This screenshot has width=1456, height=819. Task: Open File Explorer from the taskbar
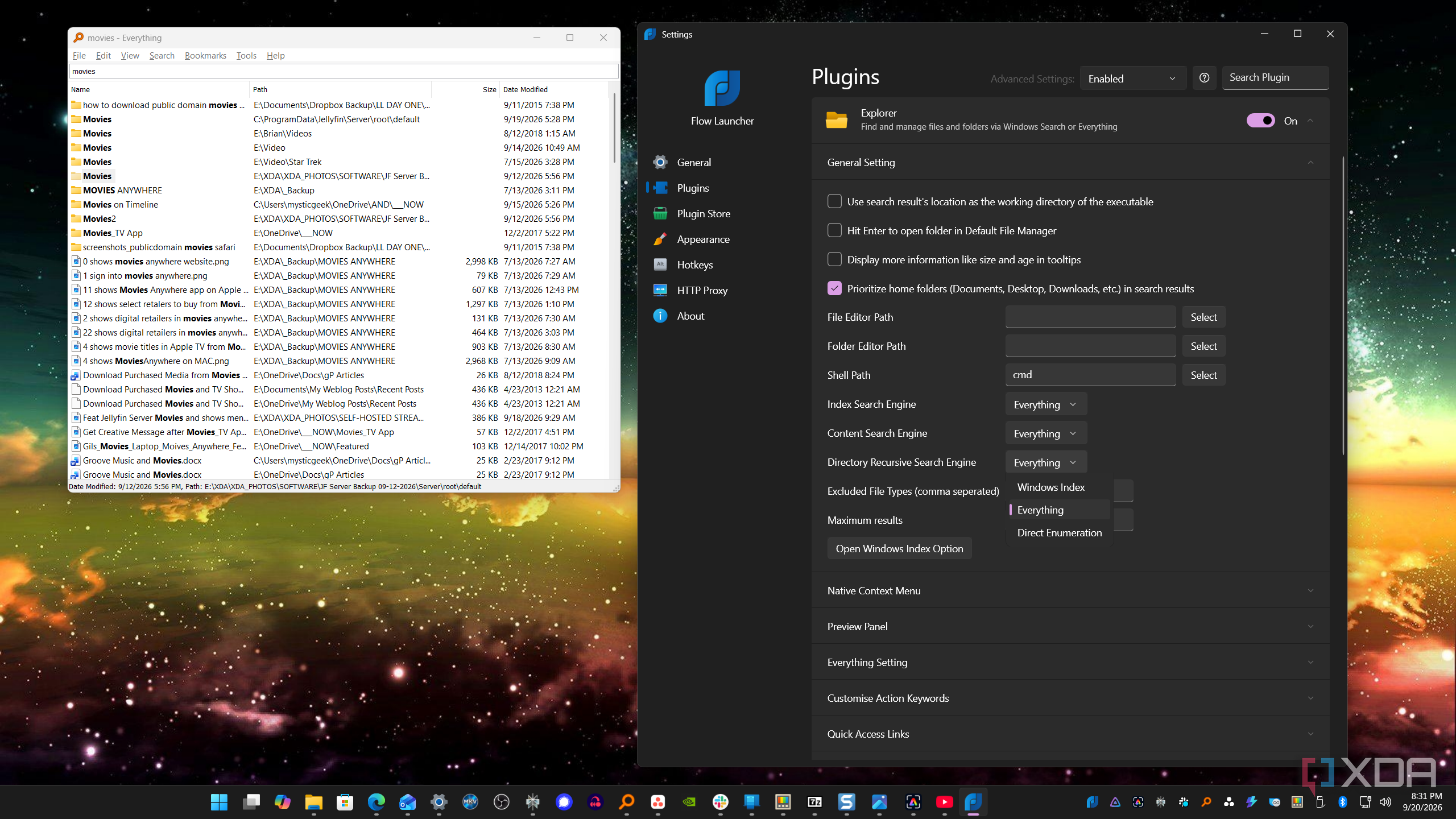point(313,802)
